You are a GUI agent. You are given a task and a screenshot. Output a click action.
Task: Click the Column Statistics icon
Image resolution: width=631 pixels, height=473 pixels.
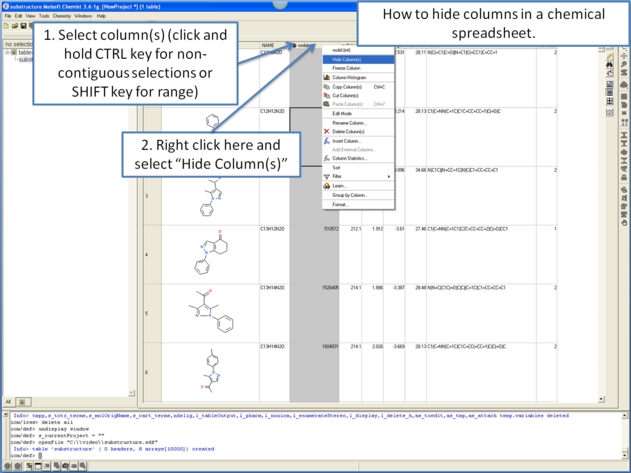[x=327, y=158]
